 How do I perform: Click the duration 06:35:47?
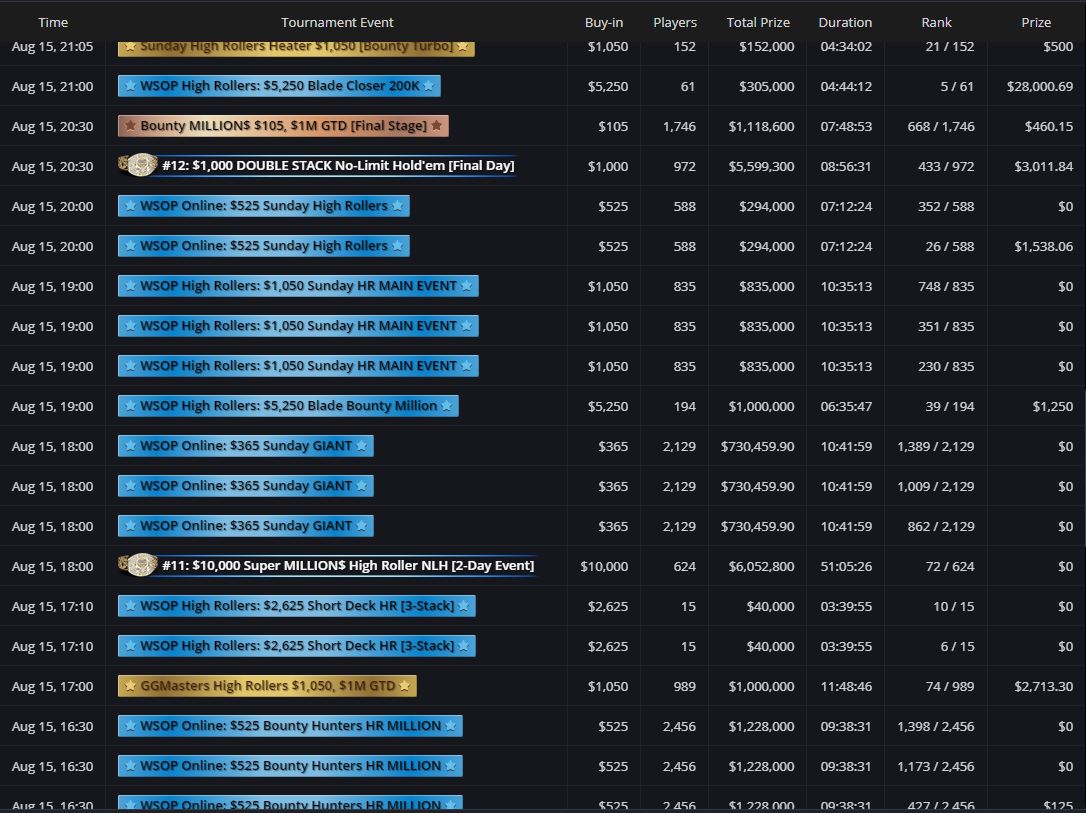pyautogui.click(x=846, y=406)
